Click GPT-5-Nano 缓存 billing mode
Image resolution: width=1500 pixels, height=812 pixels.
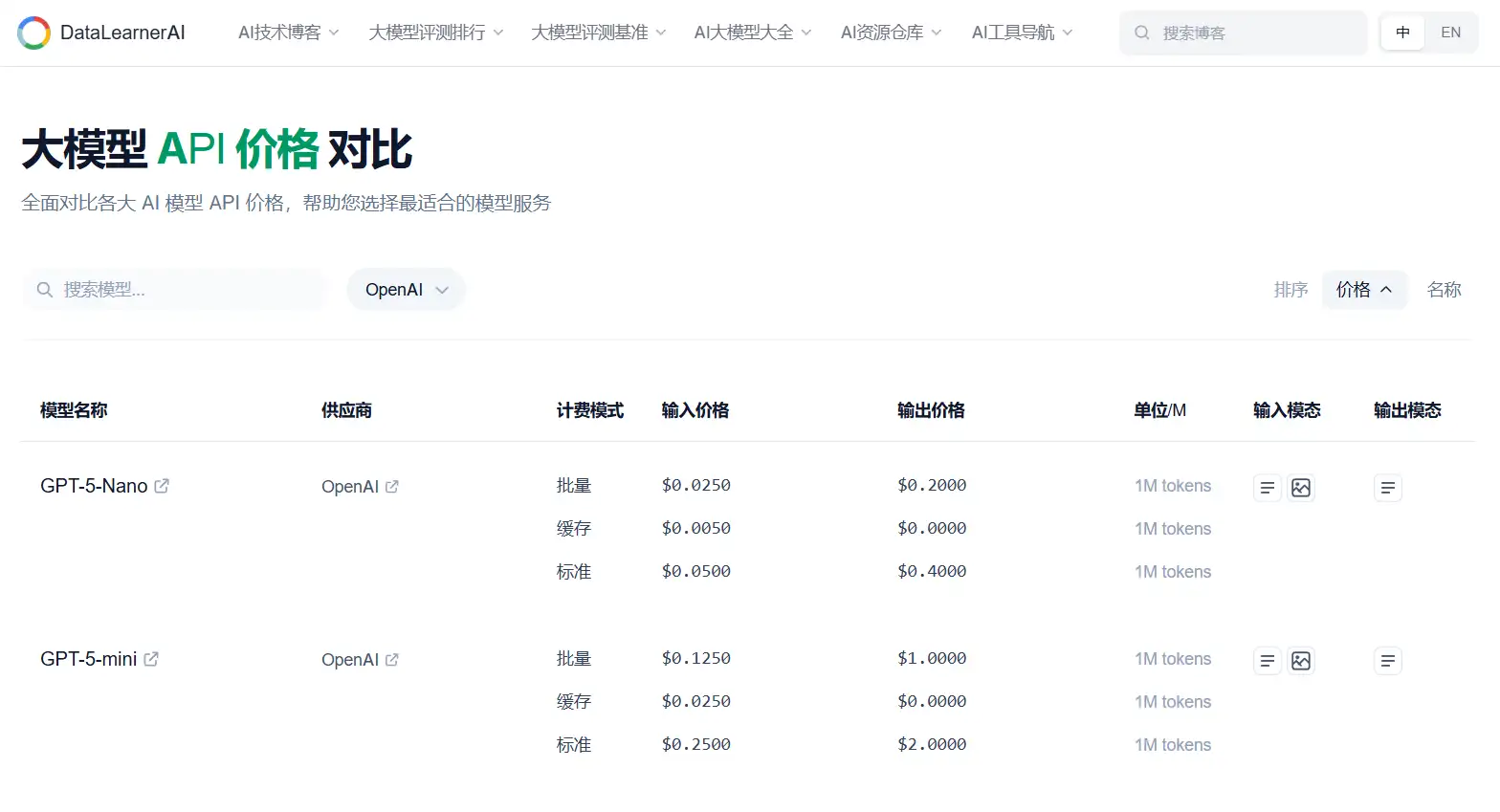point(574,529)
